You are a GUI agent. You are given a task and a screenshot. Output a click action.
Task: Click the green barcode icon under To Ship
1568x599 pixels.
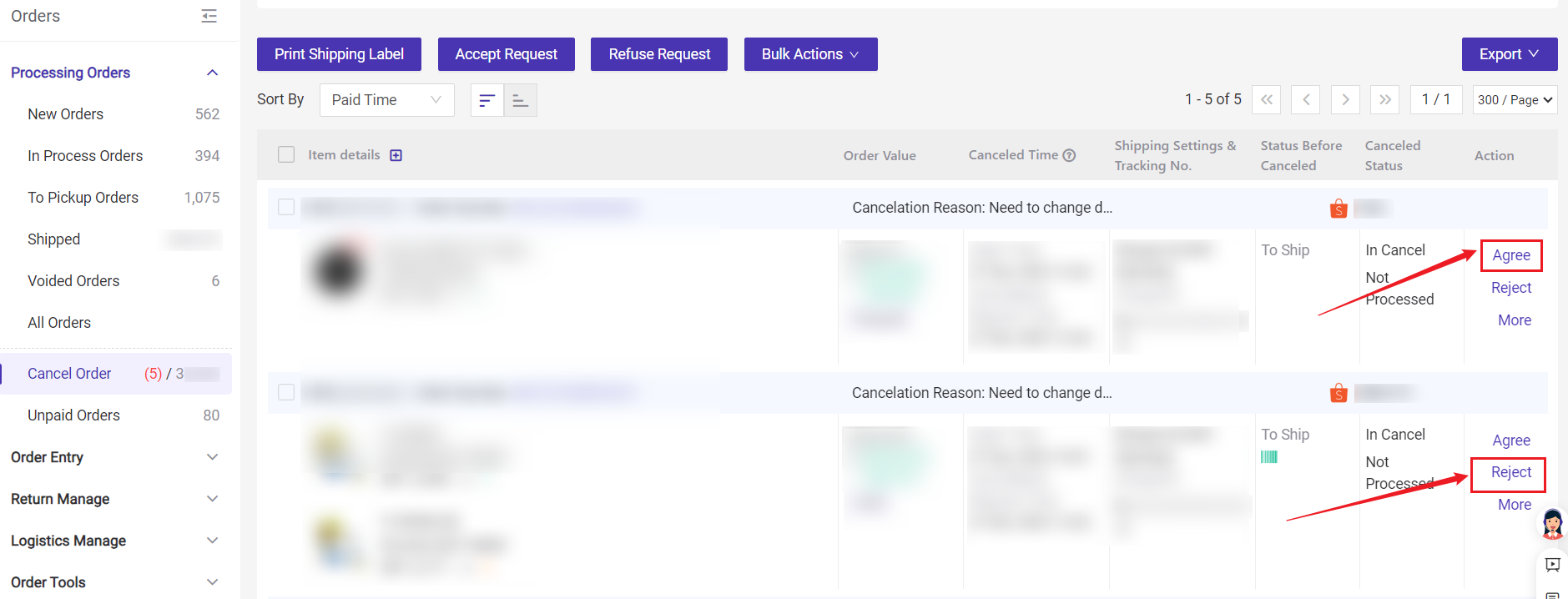1269,456
